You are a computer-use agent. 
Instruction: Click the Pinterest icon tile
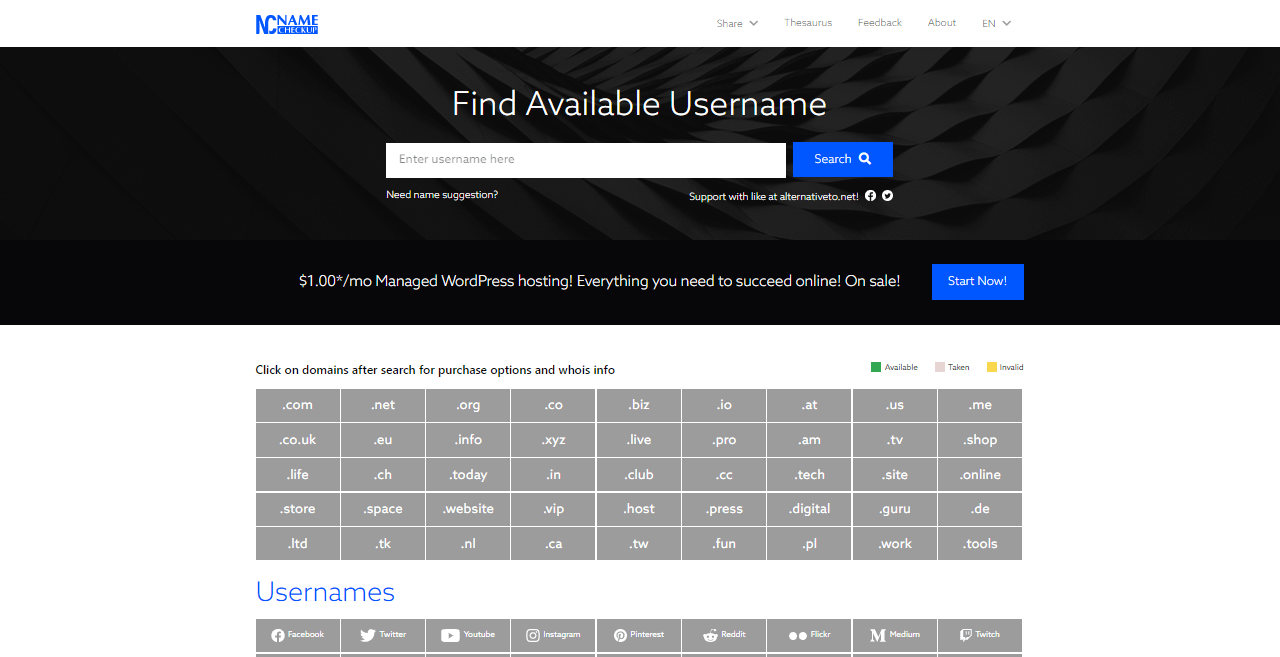639,635
